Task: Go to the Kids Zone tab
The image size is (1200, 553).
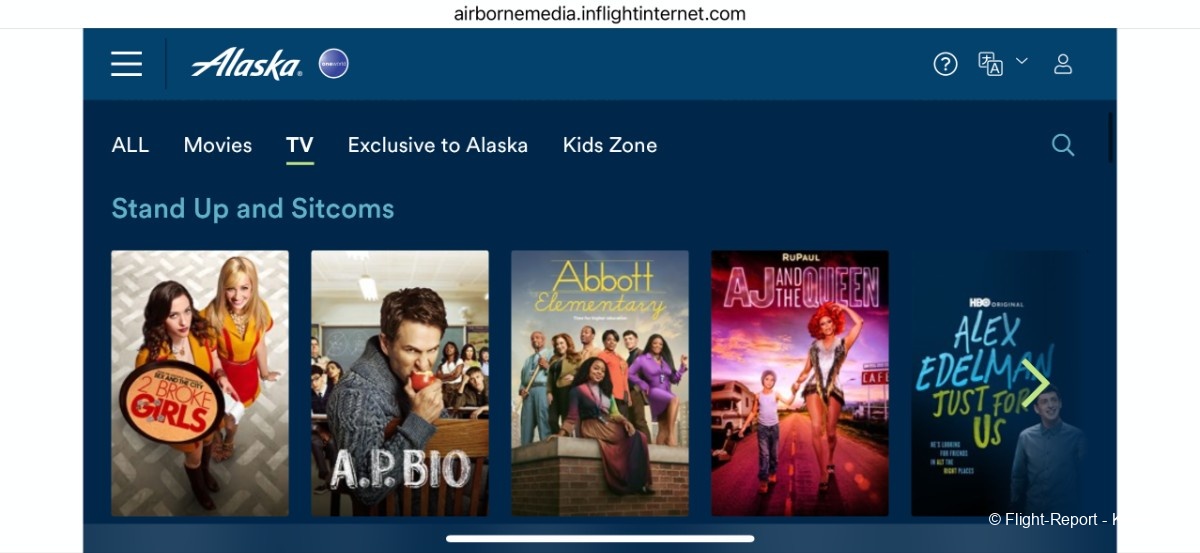Action: click(x=610, y=145)
